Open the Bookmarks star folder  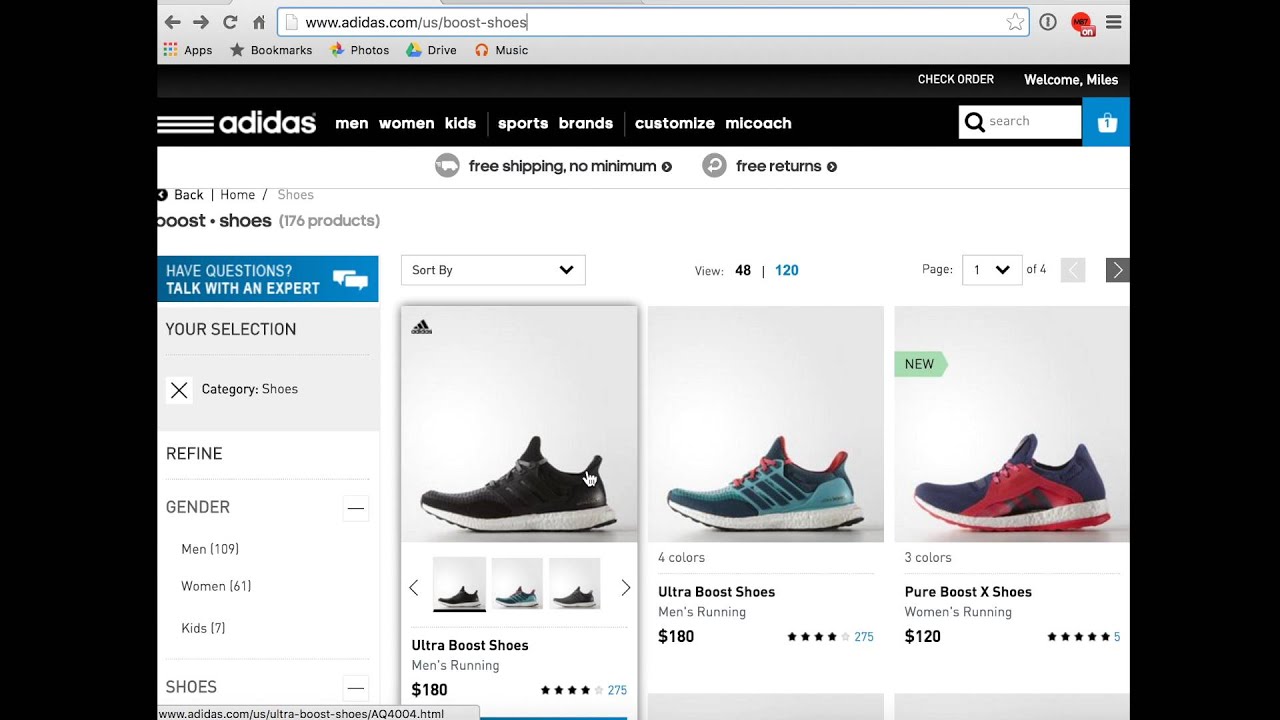point(271,50)
